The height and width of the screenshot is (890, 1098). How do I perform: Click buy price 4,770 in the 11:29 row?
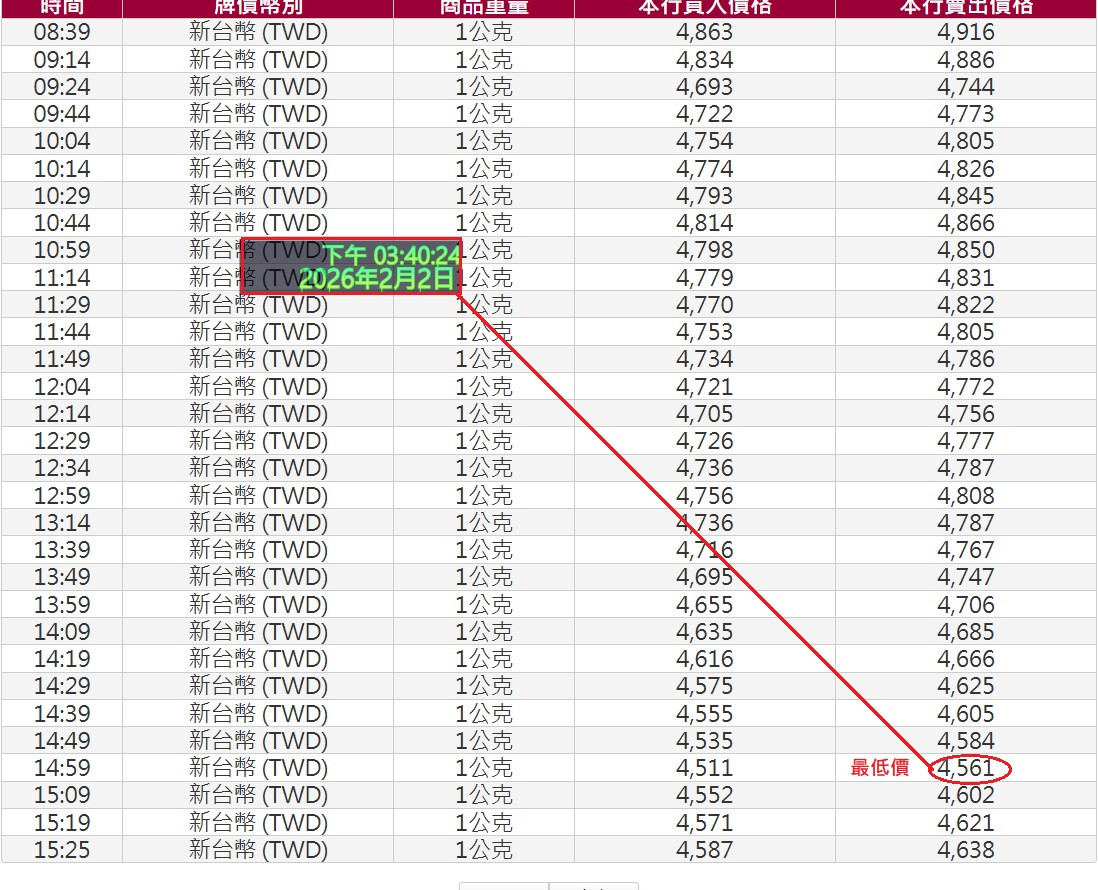coord(704,305)
